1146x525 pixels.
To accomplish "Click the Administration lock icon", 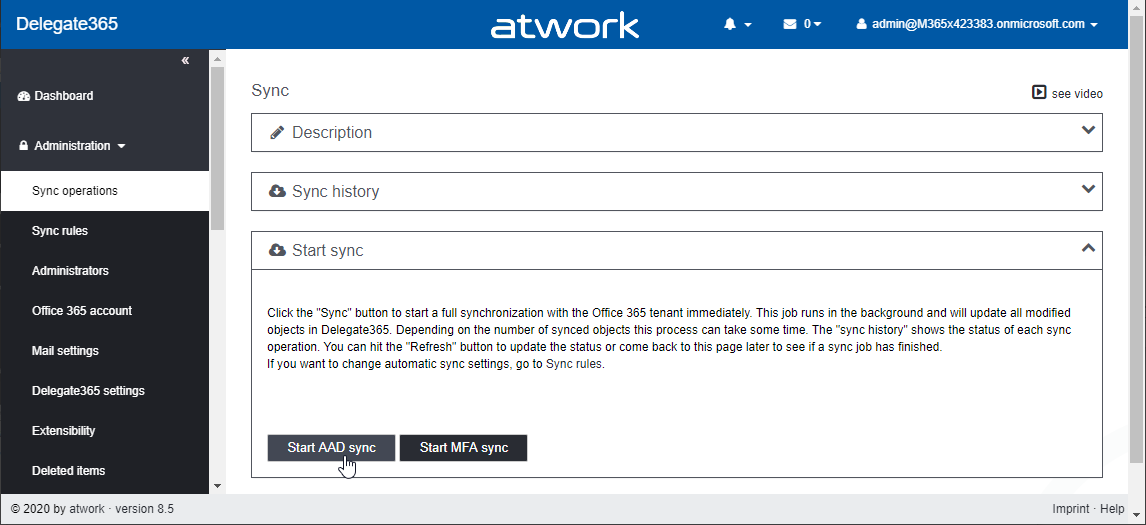I will pyautogui.click(x=24, y=146).
